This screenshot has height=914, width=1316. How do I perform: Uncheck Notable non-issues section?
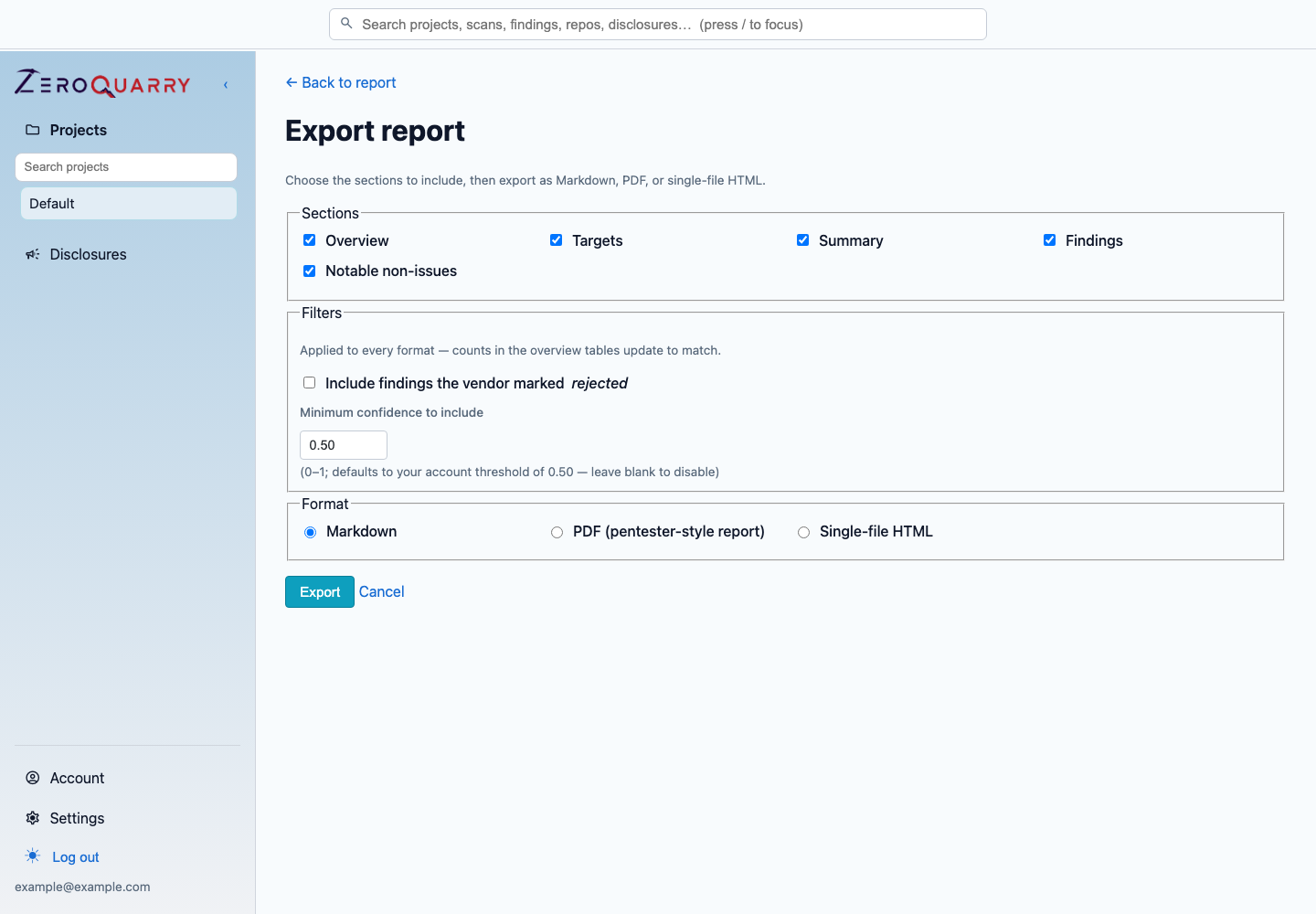pos(309,271)
